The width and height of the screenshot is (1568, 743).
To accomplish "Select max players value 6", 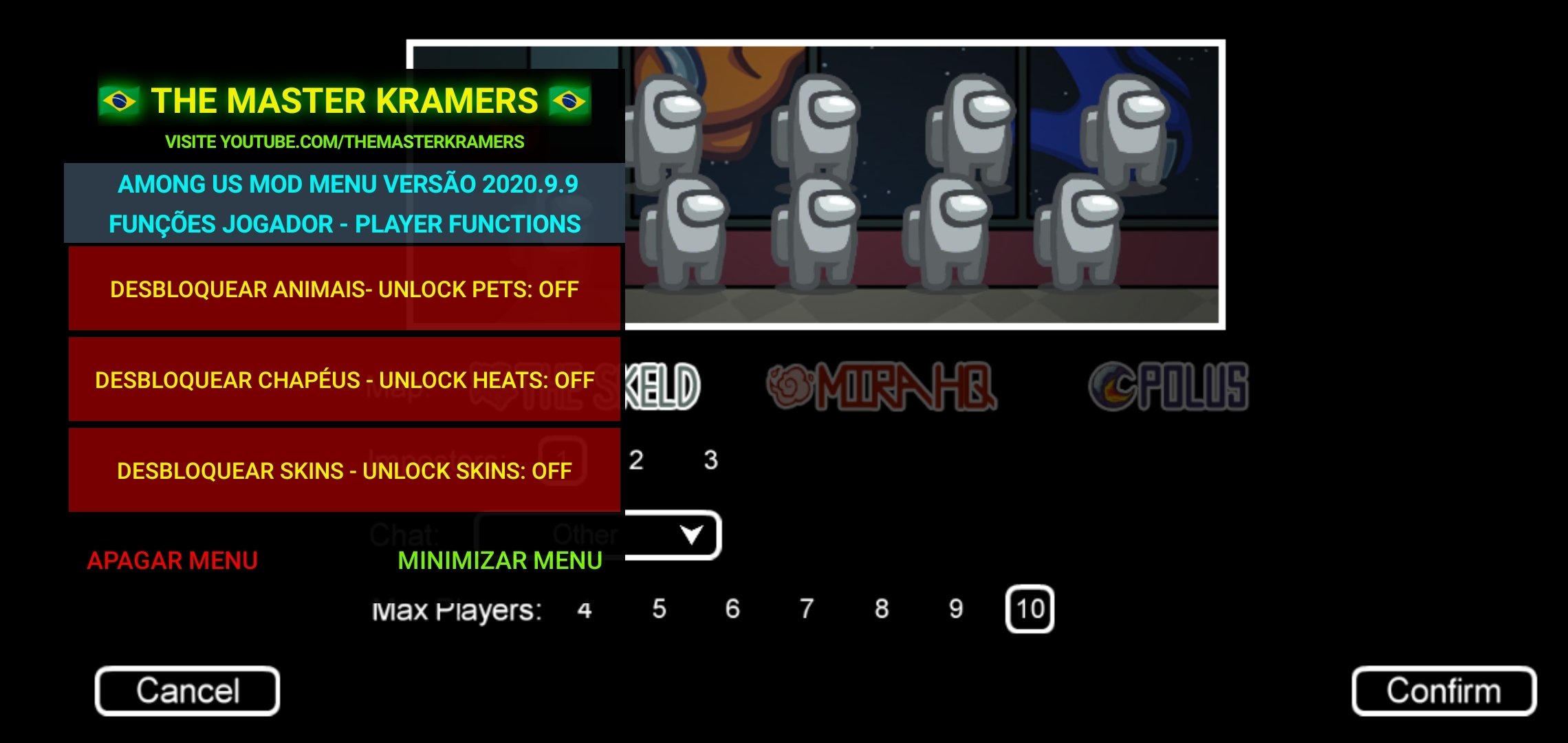I will pos(732,607).
